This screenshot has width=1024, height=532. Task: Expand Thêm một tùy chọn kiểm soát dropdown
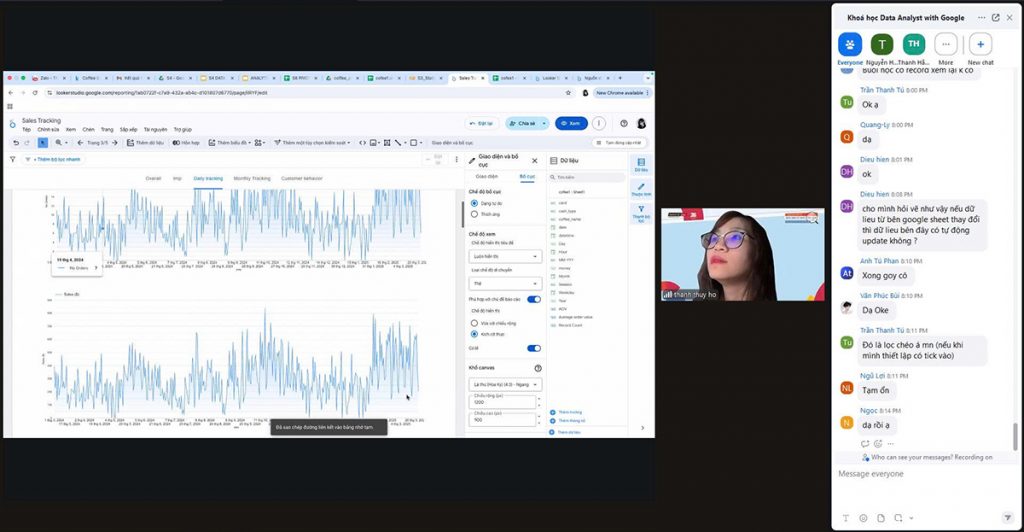tap(349, 142)
